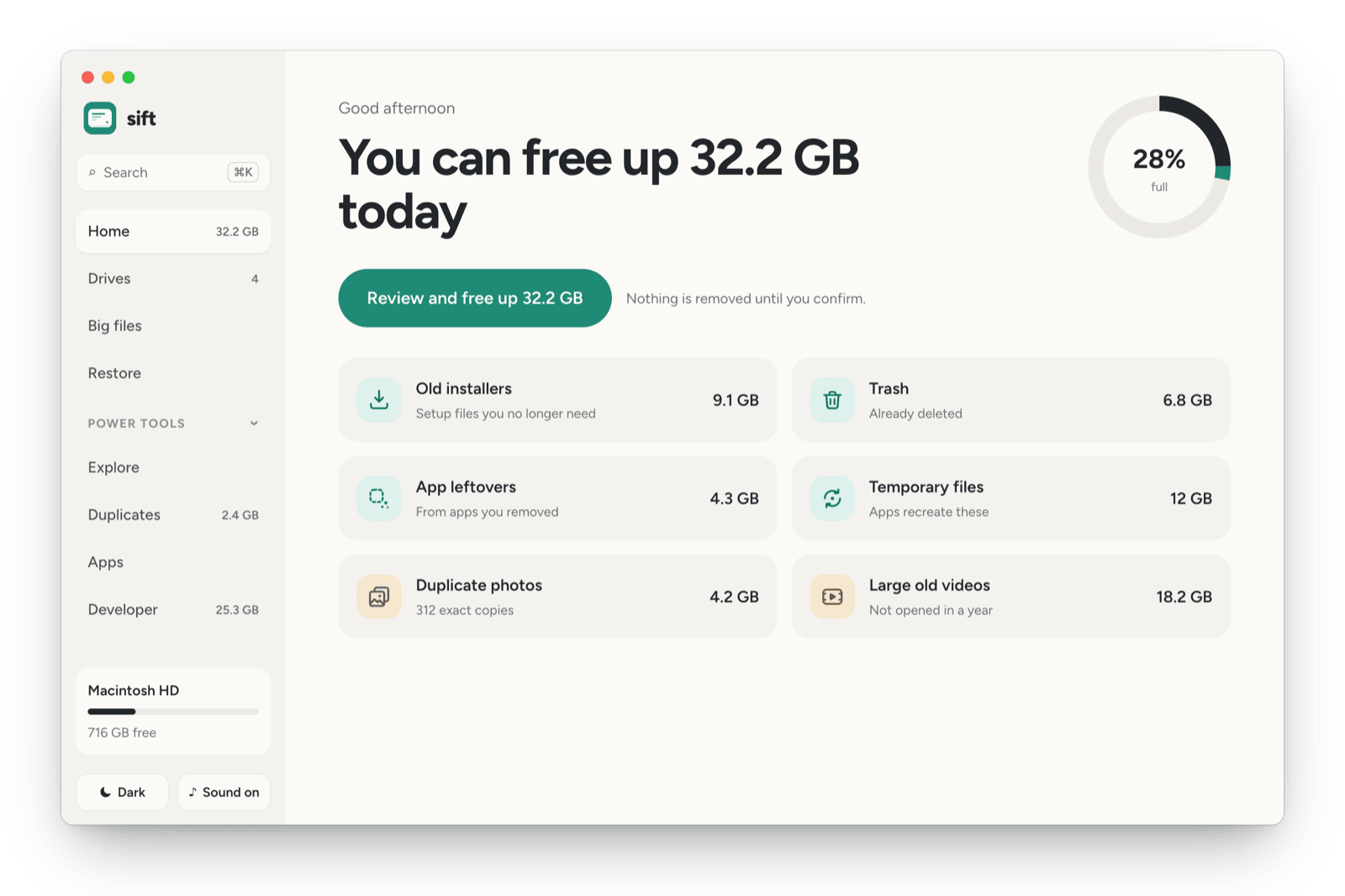Viewport: 1345px width, 896px height.
Task: Click the Duplicate photos icon
Action: [x=379, y=597]
